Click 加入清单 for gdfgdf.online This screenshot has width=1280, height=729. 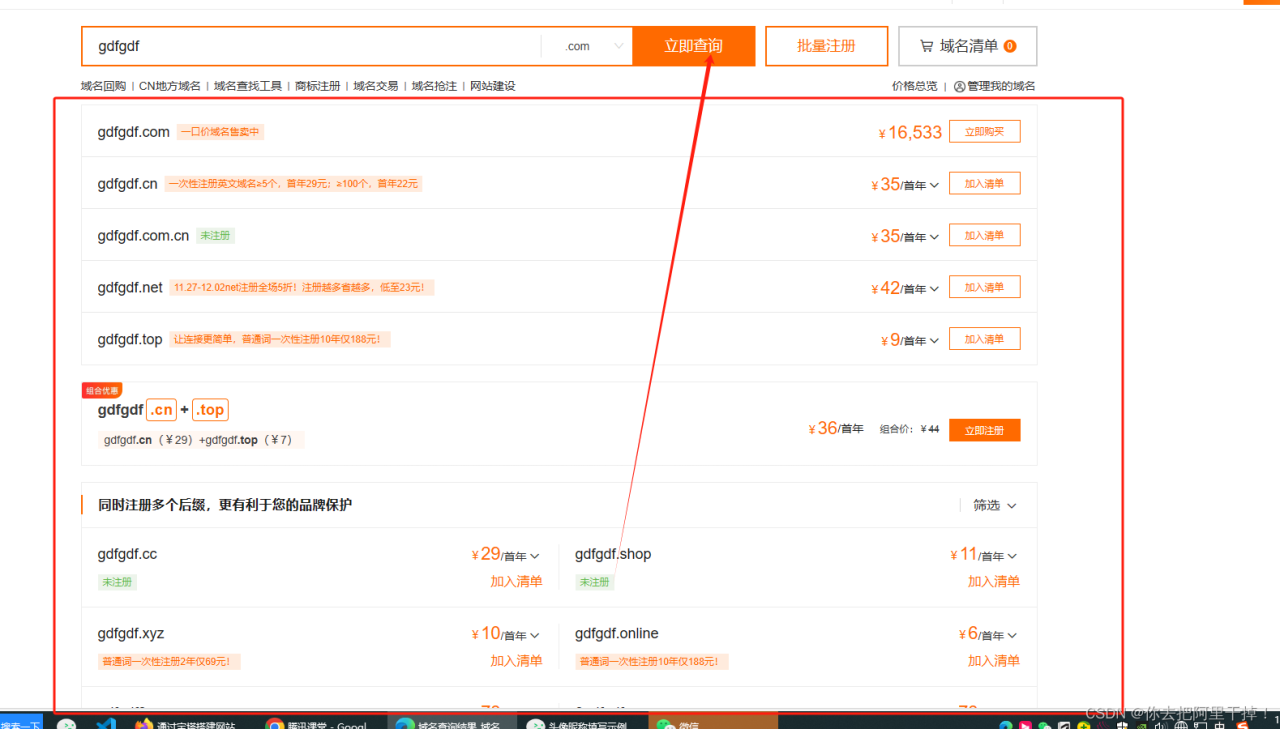[x=994, y=661]
